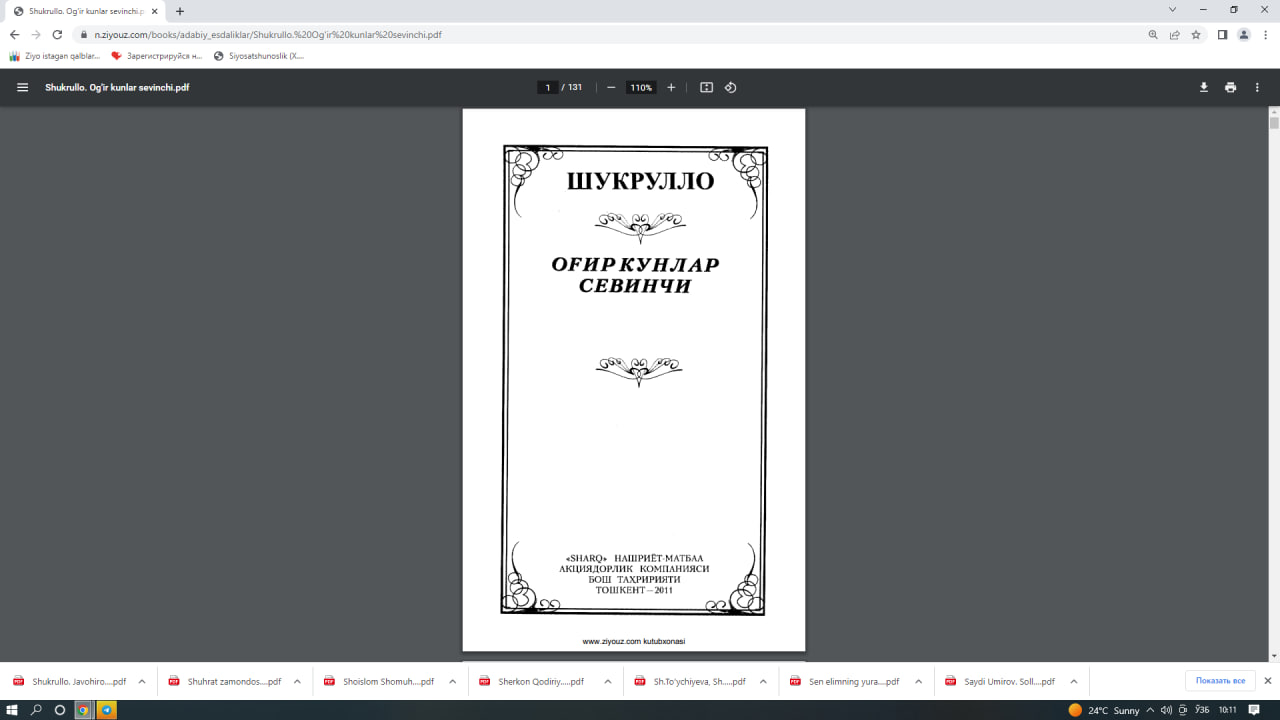The height and width of the screenshot is (720, 1280).
Task: Click the Показать все downloads button
Action: pyautogui.click(x=1219, y=680)
